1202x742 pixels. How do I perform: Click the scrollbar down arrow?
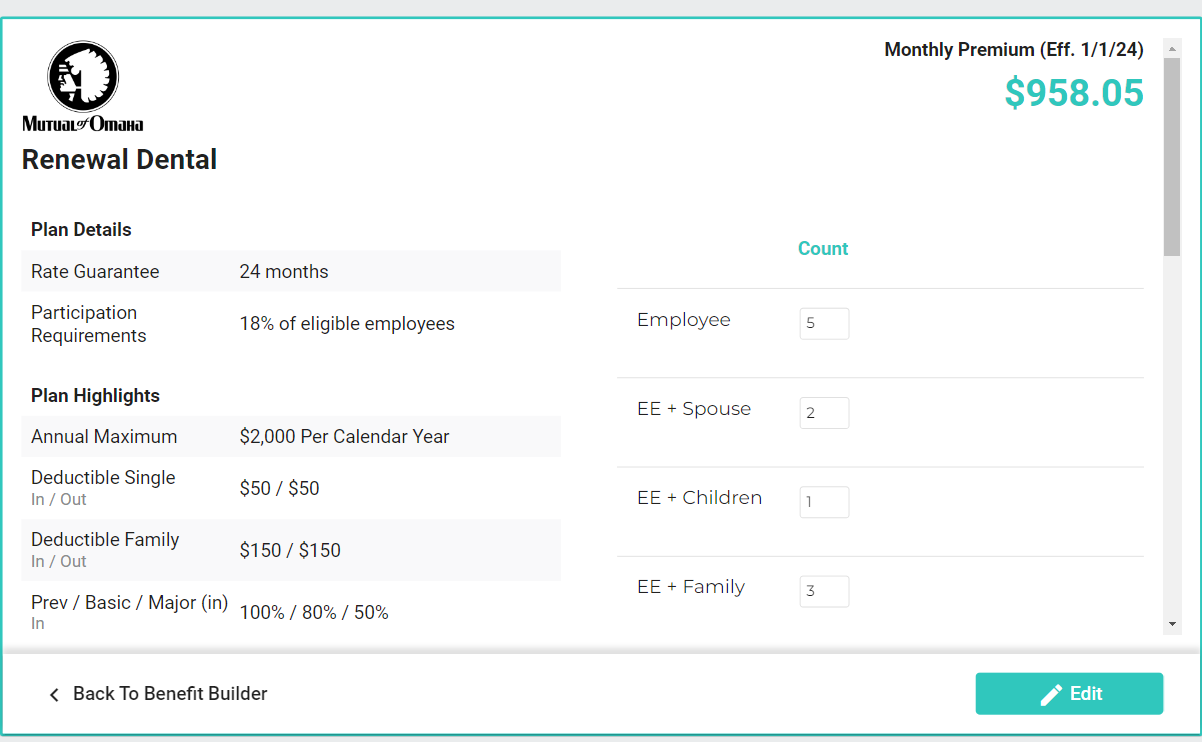[x=1172, y=624]
